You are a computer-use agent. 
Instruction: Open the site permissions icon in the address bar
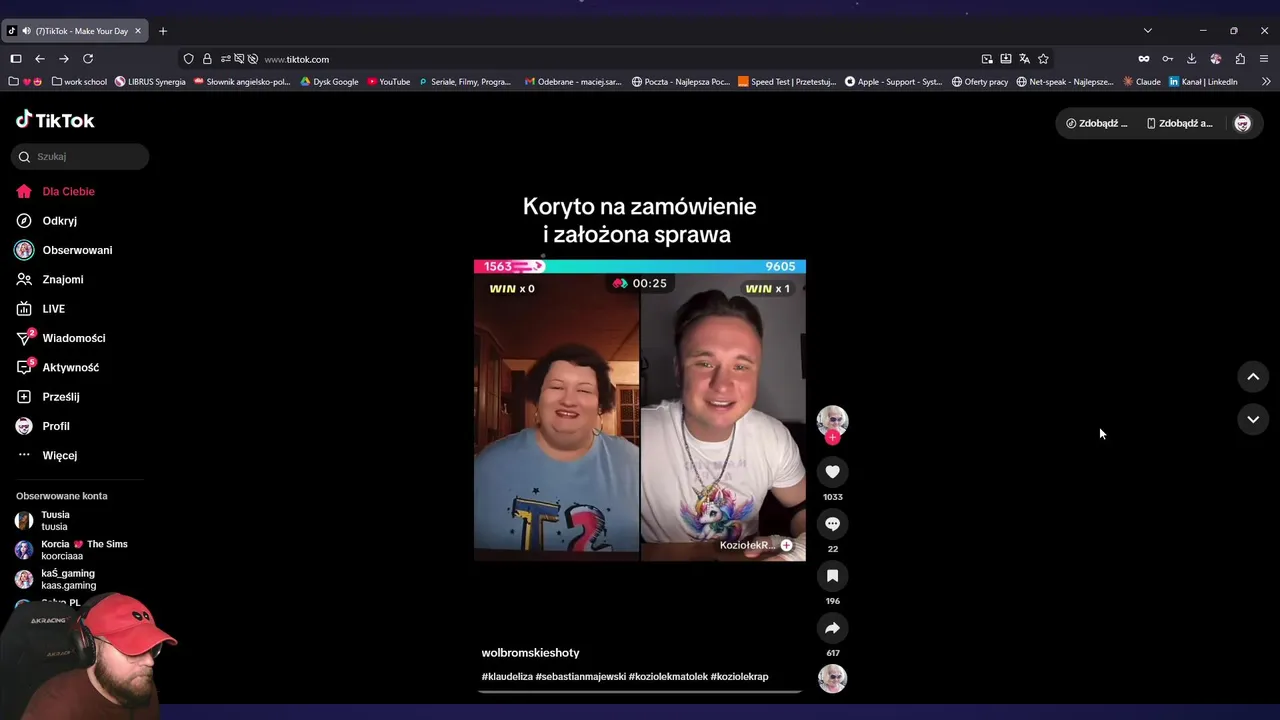(x=226, y=59)
